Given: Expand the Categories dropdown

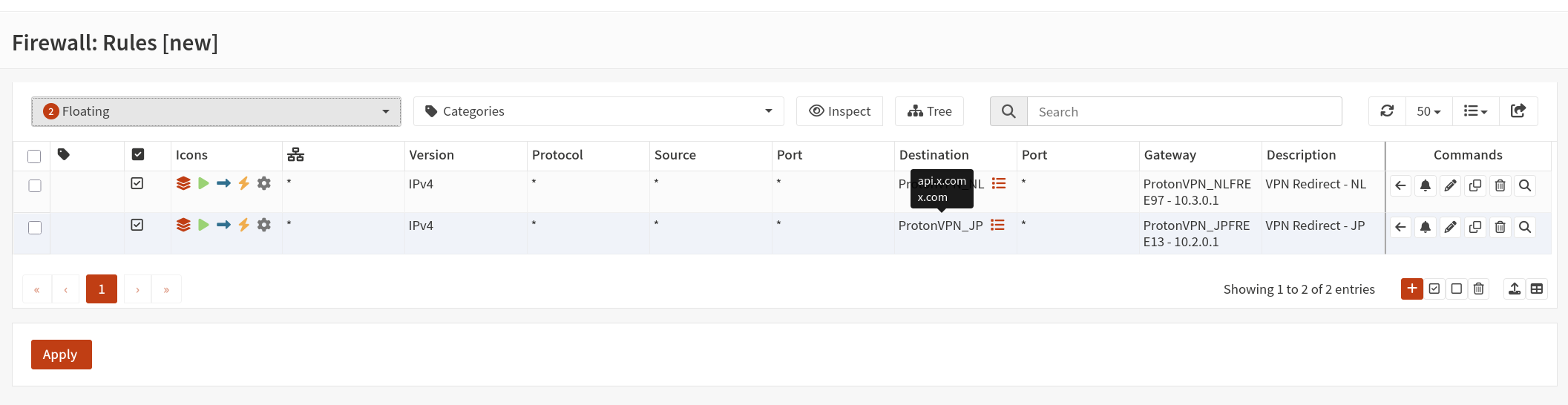Looking at the screenshot, I should [598, 111].
